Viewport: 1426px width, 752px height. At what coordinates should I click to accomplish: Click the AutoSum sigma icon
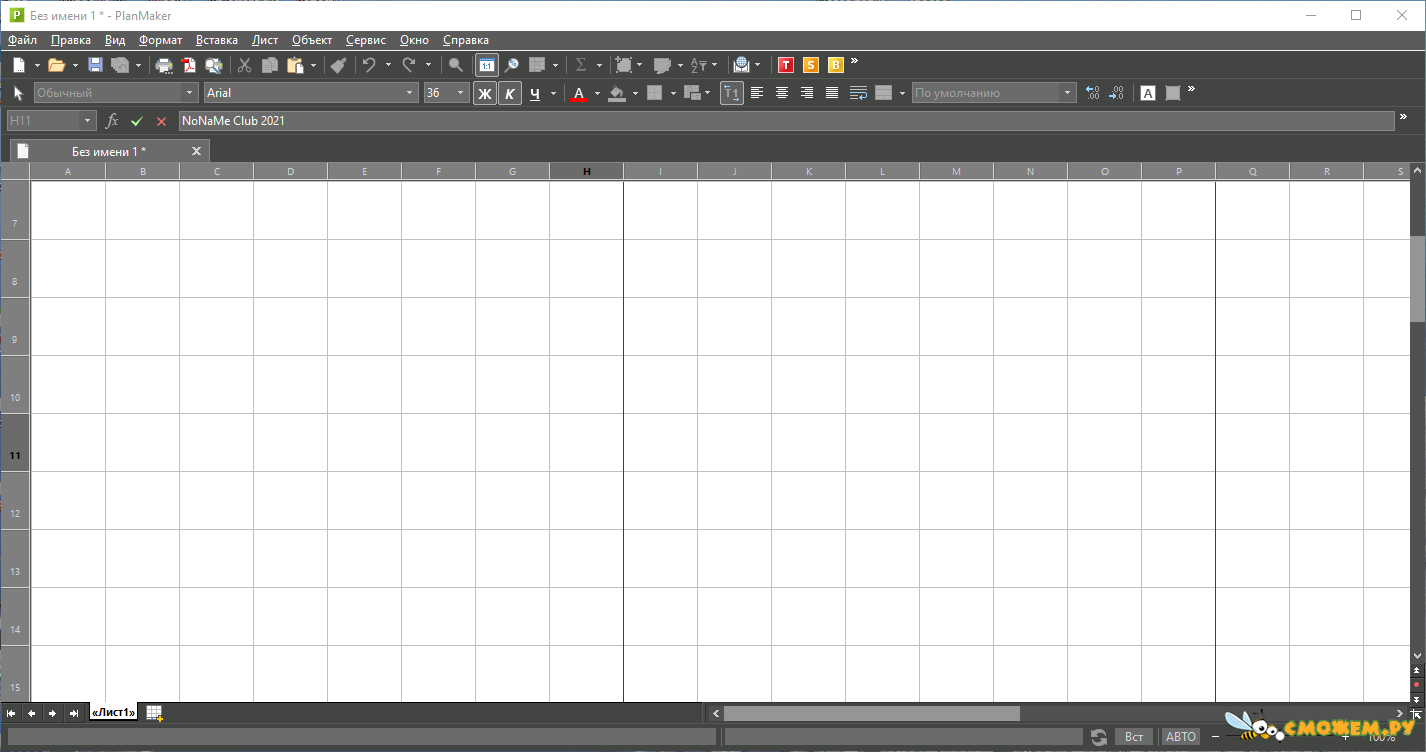click(x=580, y=65)
